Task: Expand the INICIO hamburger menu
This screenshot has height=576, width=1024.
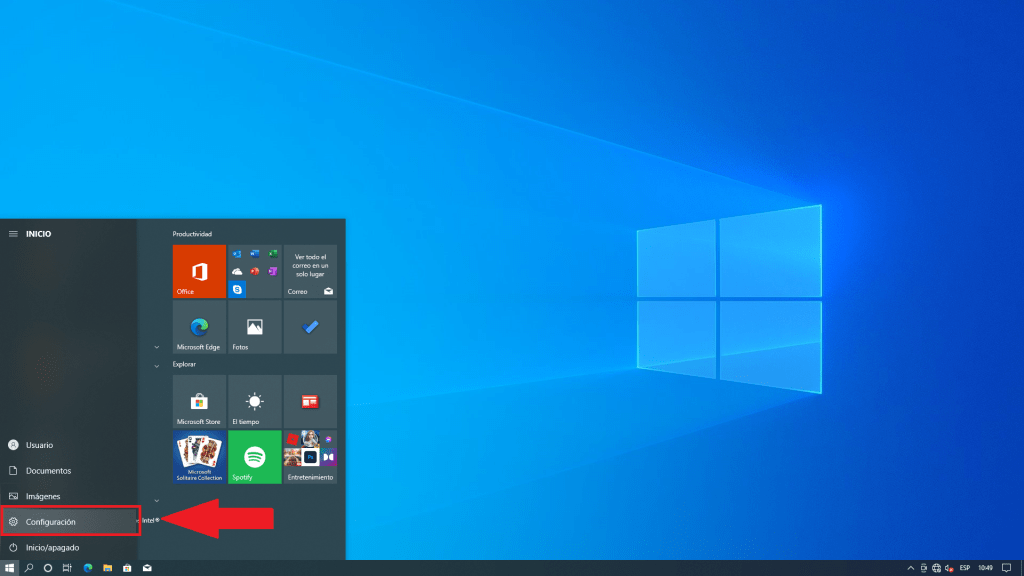Action: click(x=13, y=234)
